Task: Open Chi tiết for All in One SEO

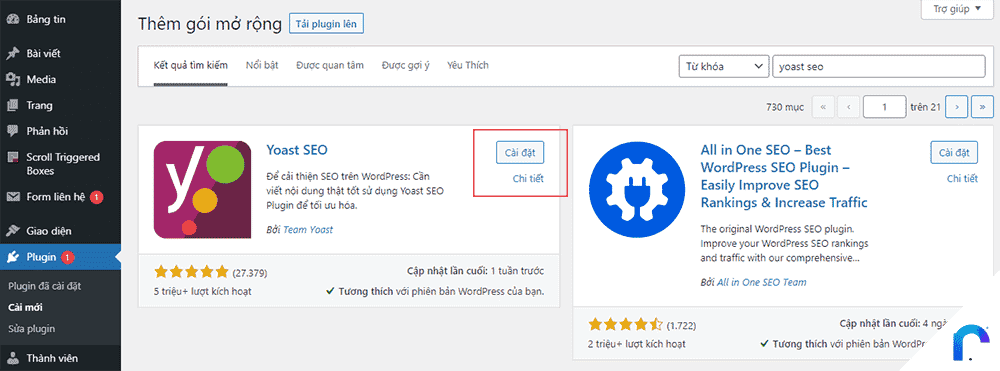Action: [962, 178]
